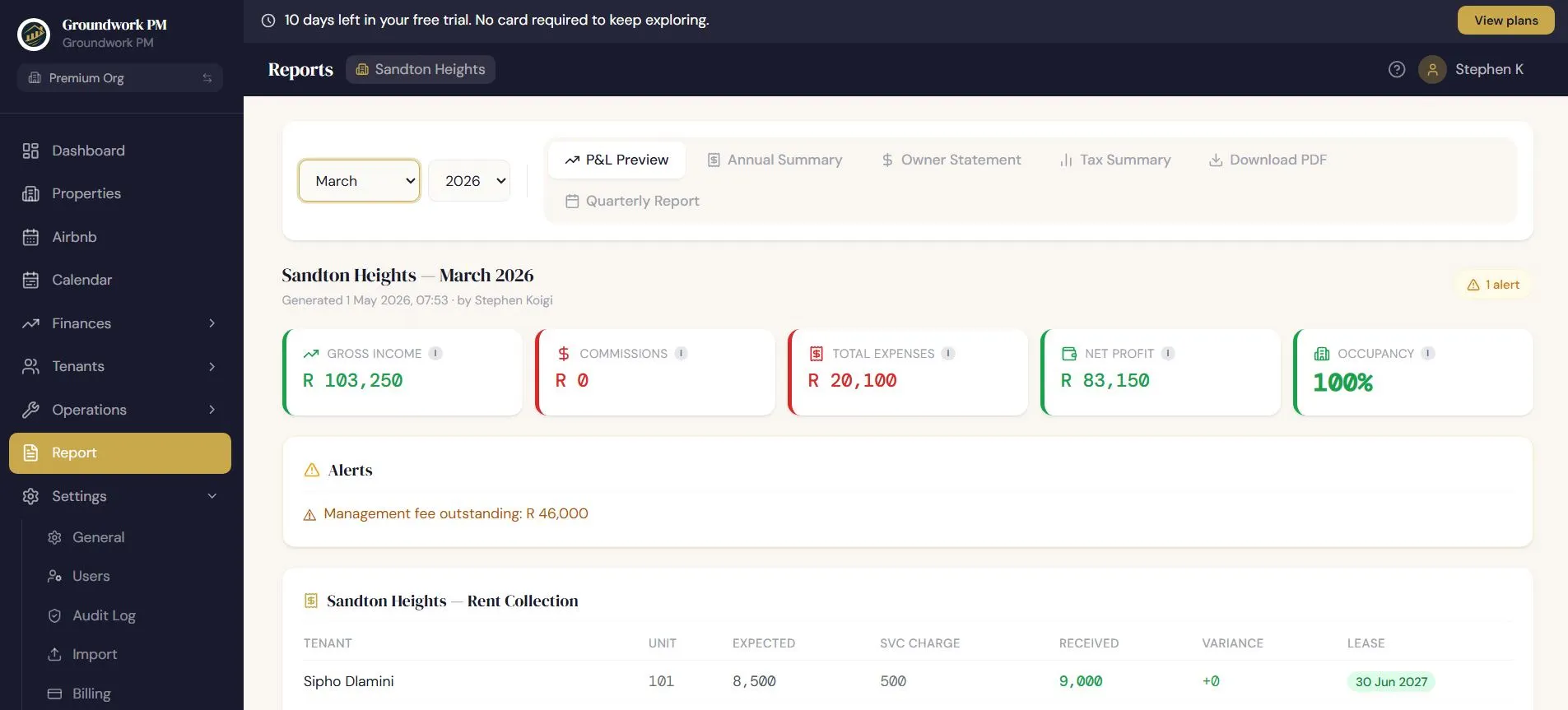Click the Gross Income trend icon
This screenshot has width=1568, height=710.
pos(311,354)
